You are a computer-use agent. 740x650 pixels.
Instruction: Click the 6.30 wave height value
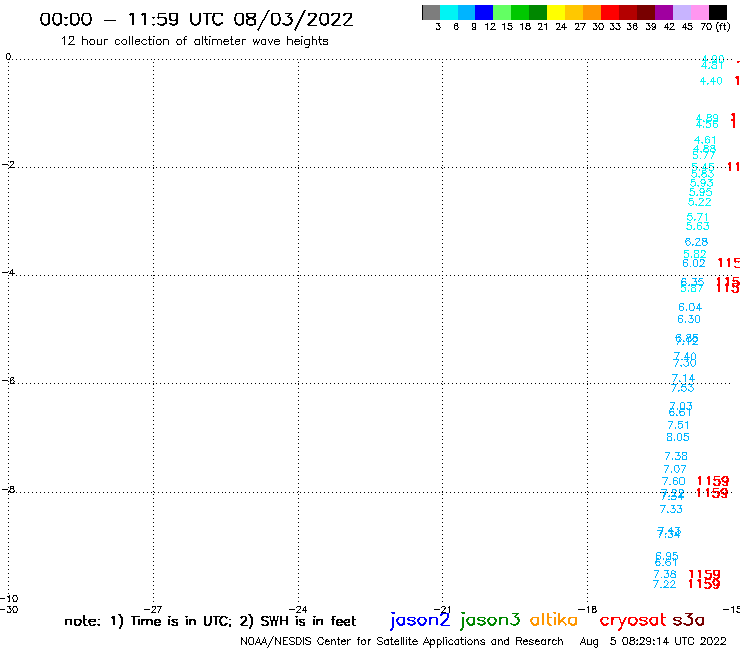(689, 320)
